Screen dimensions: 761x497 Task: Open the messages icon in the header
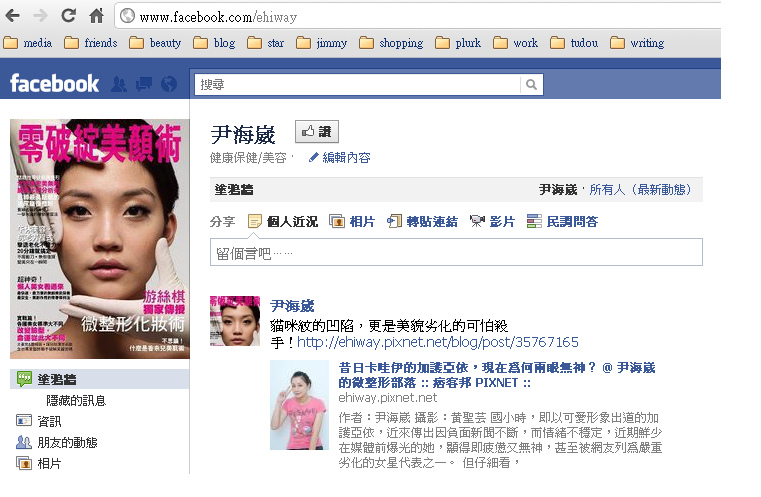144,84
